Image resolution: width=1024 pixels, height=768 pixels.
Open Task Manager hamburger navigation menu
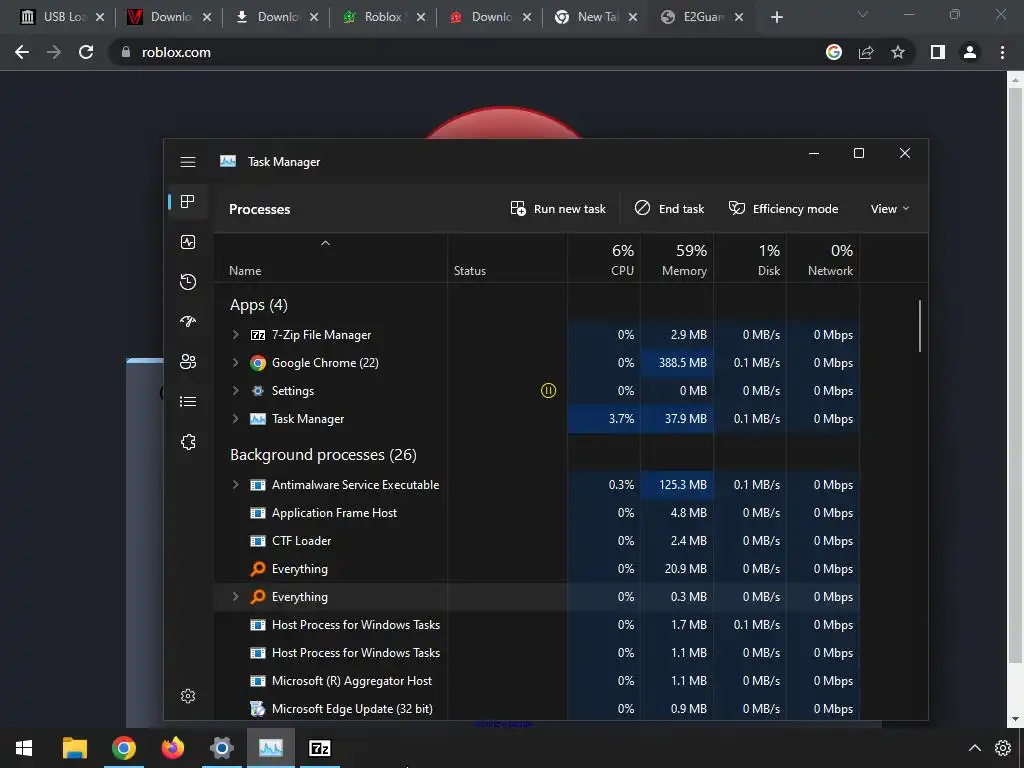click(187, 161)
